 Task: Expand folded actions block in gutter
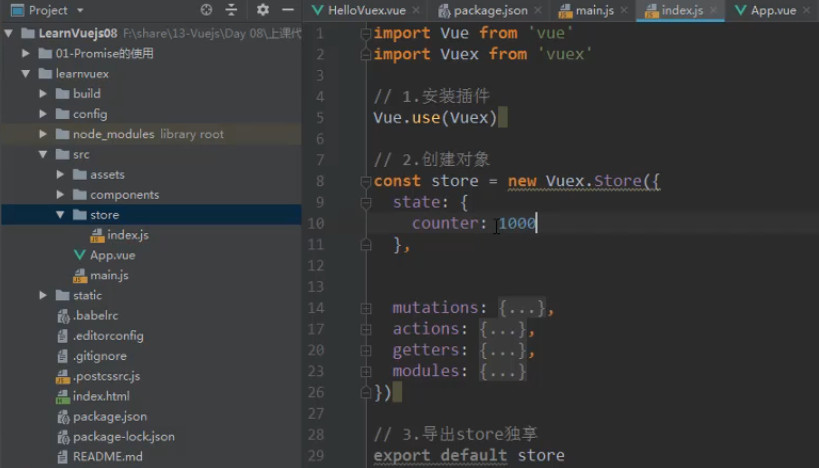tap(366, 330)
